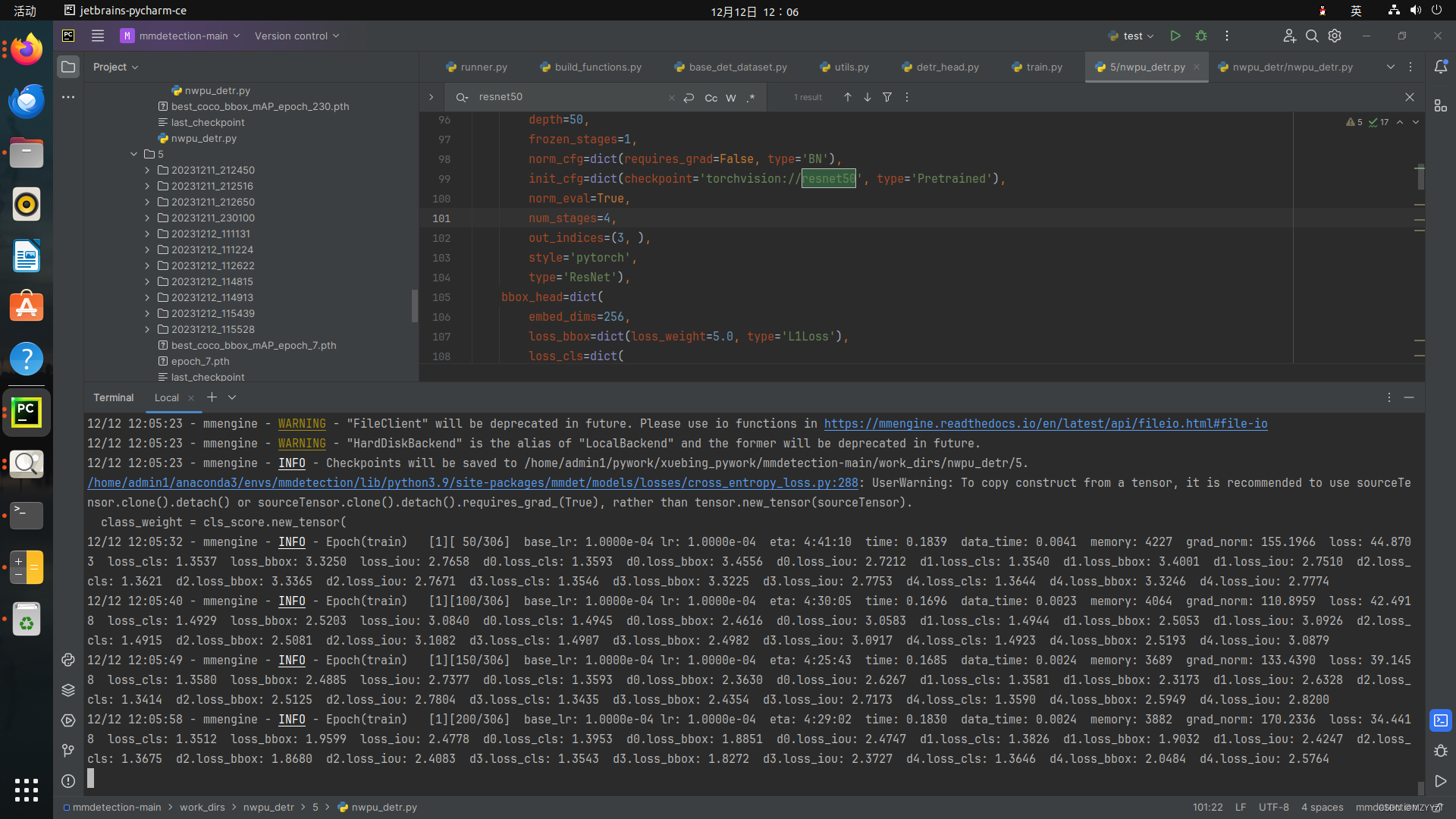Screen dimensions: 1456x819
Task: Expand folder 20231212_115528
Action: tap(147, 329)
